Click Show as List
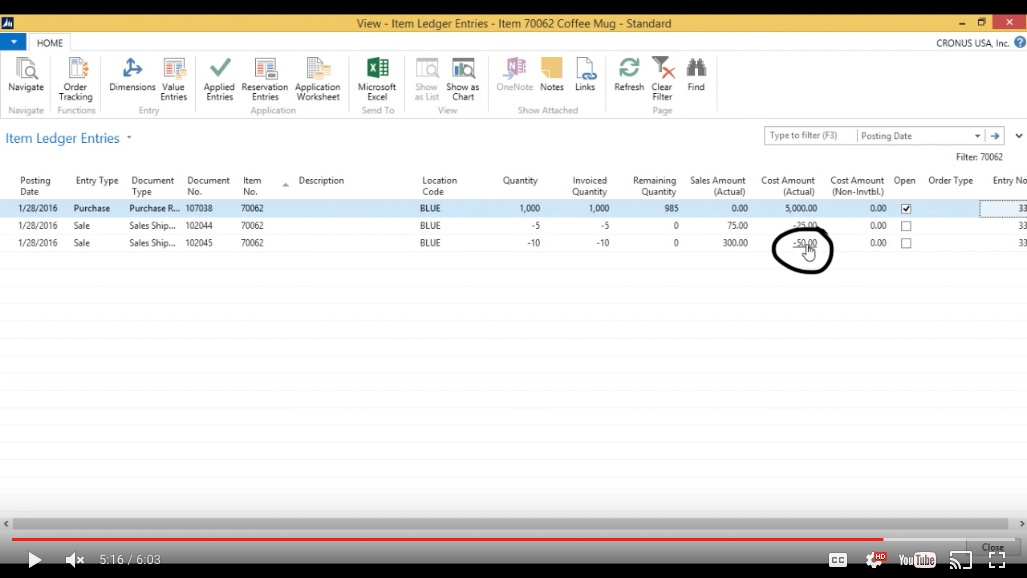Viewport: 1027px width, 578px height. (426, 79)
